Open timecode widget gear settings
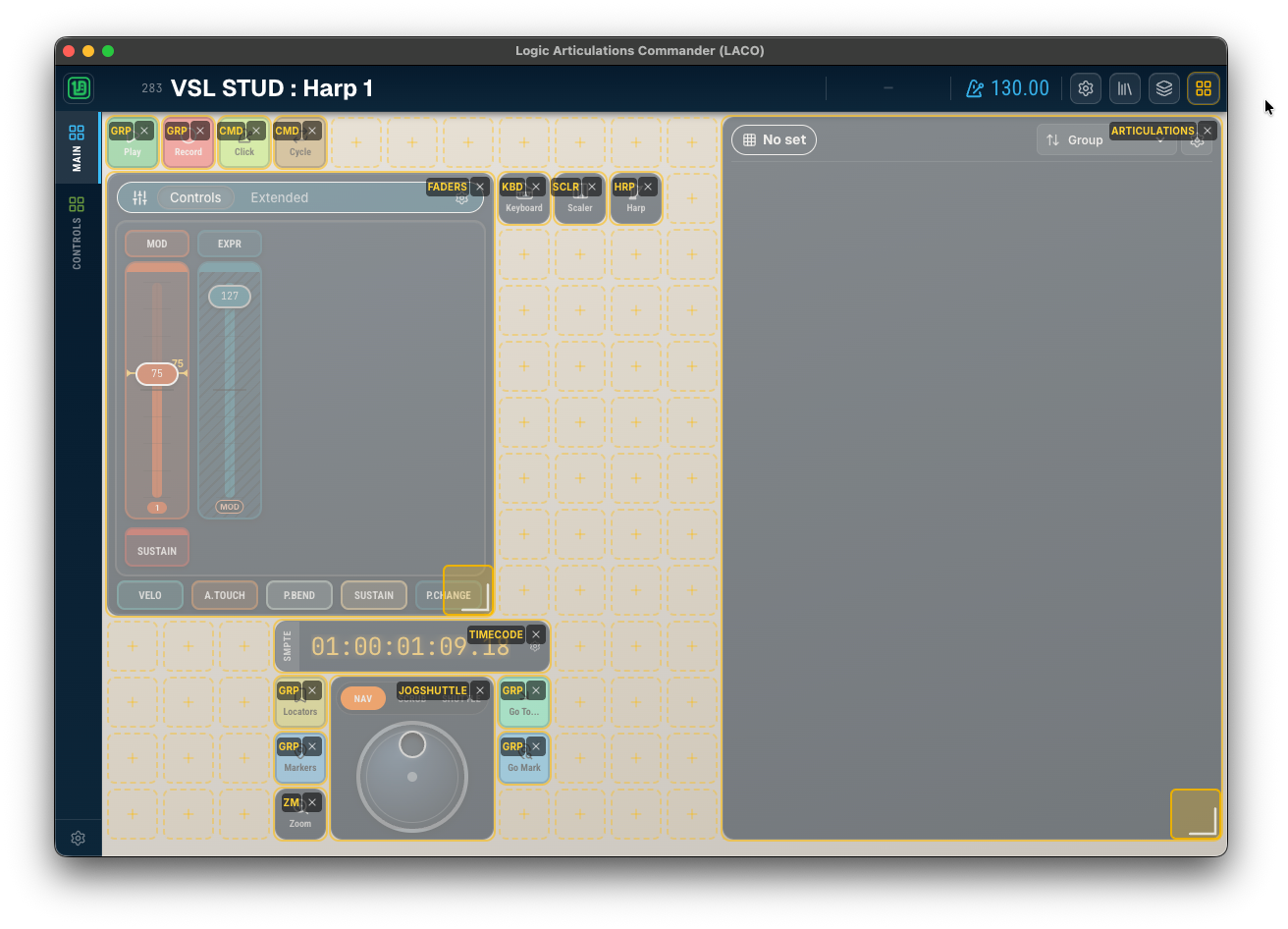 coord(535,646)
